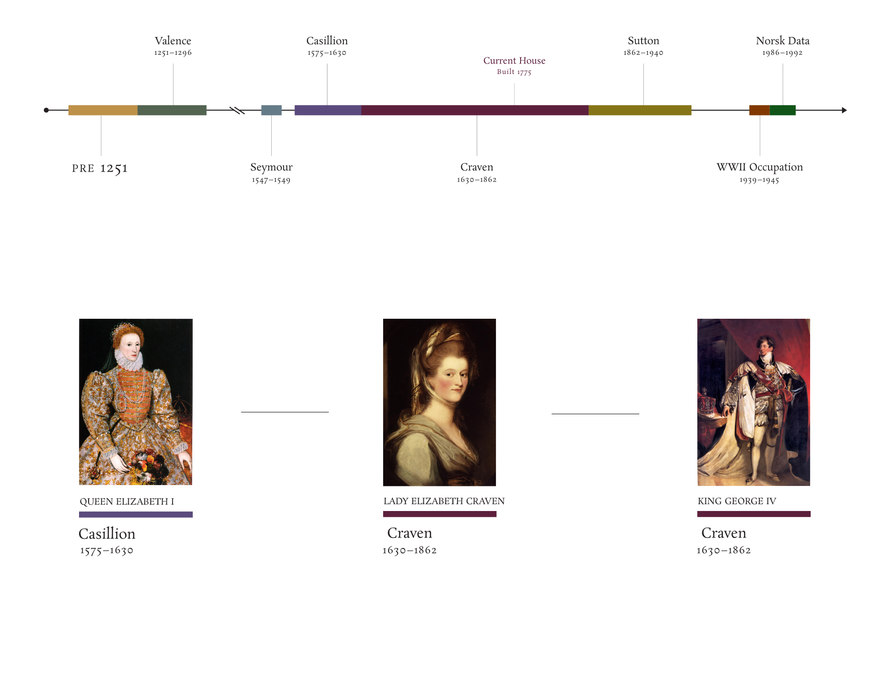Open the King George IV portrait
Viewport: 895px width, 685px height.
point(753,402)
